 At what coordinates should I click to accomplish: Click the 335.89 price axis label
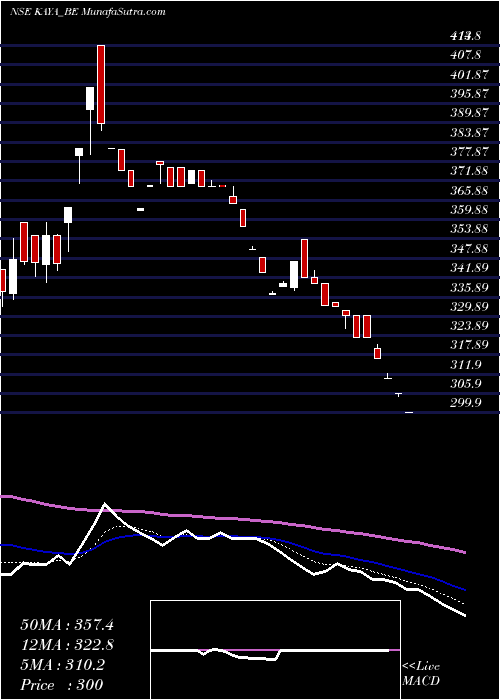[x=469, y=287]
